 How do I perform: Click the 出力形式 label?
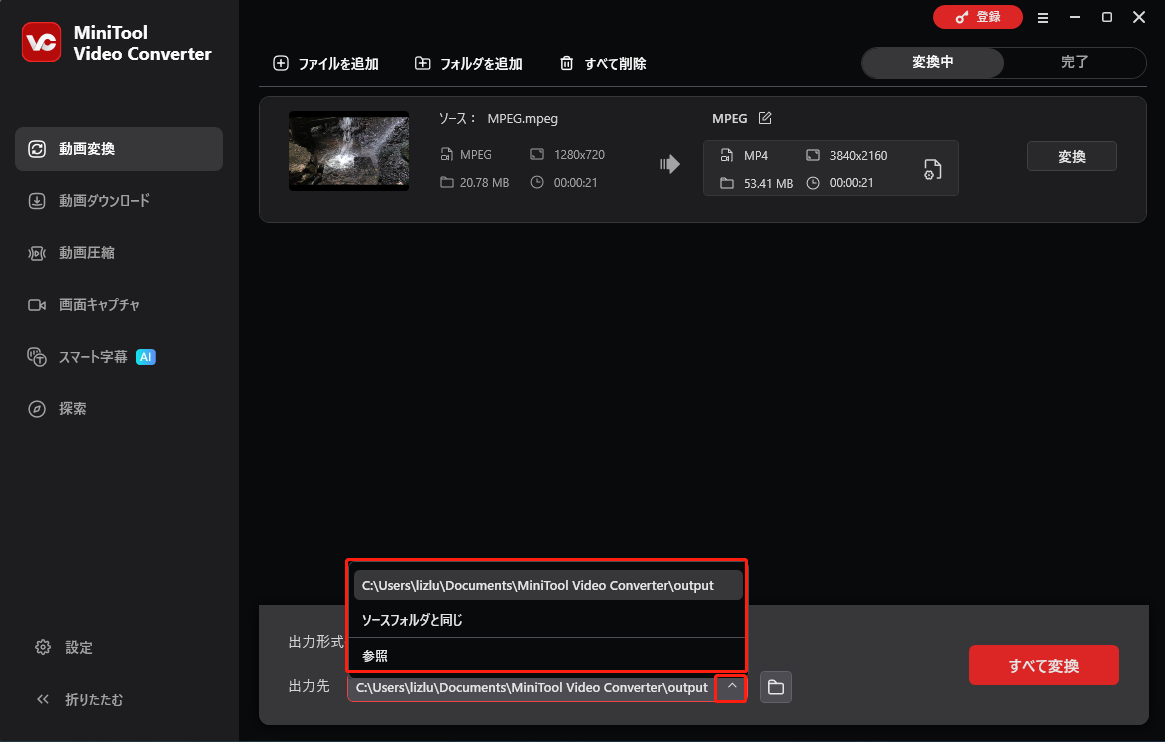pyautogui.click(x=317, y=642)
